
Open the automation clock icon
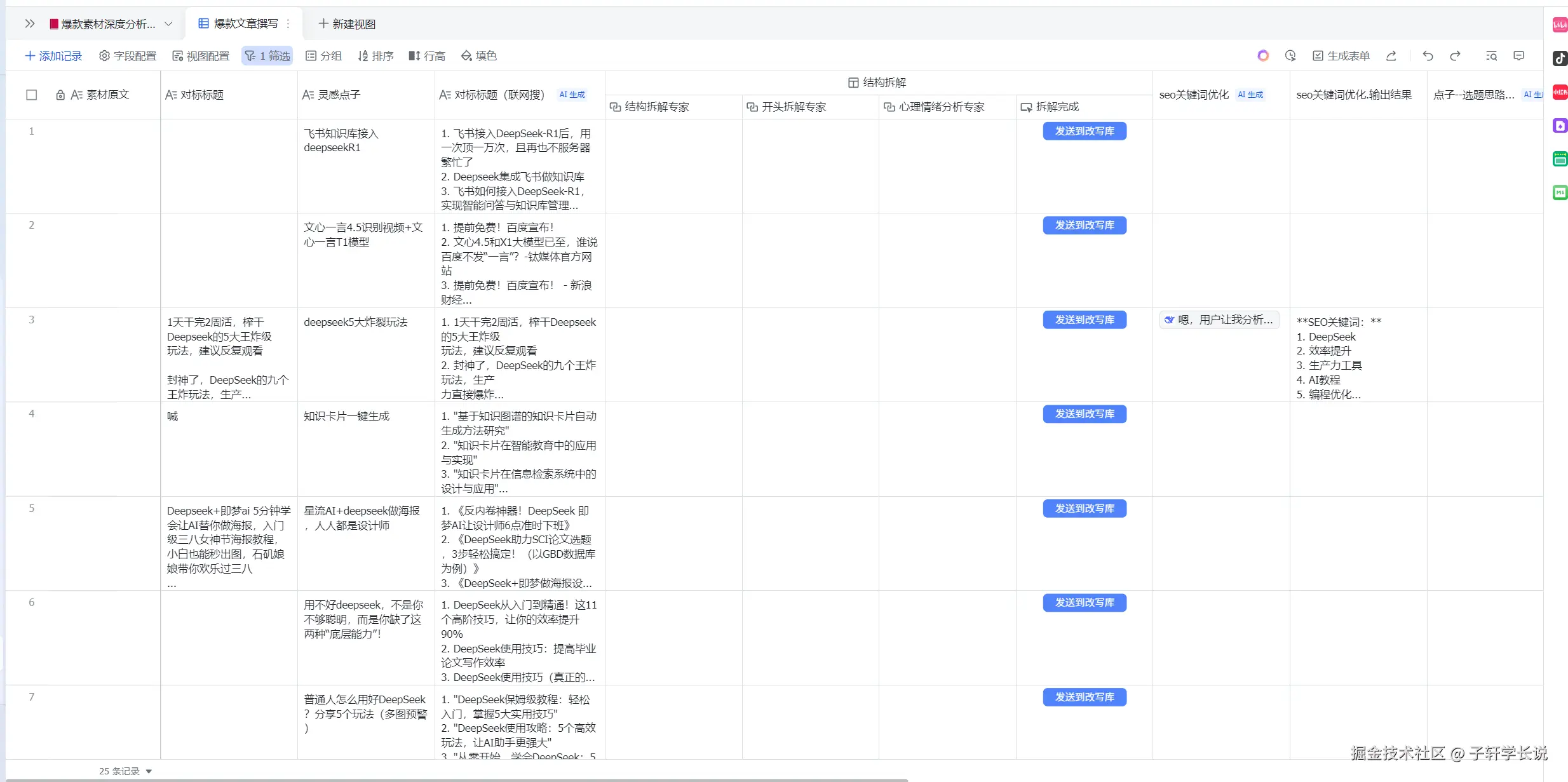point(1290,56)
